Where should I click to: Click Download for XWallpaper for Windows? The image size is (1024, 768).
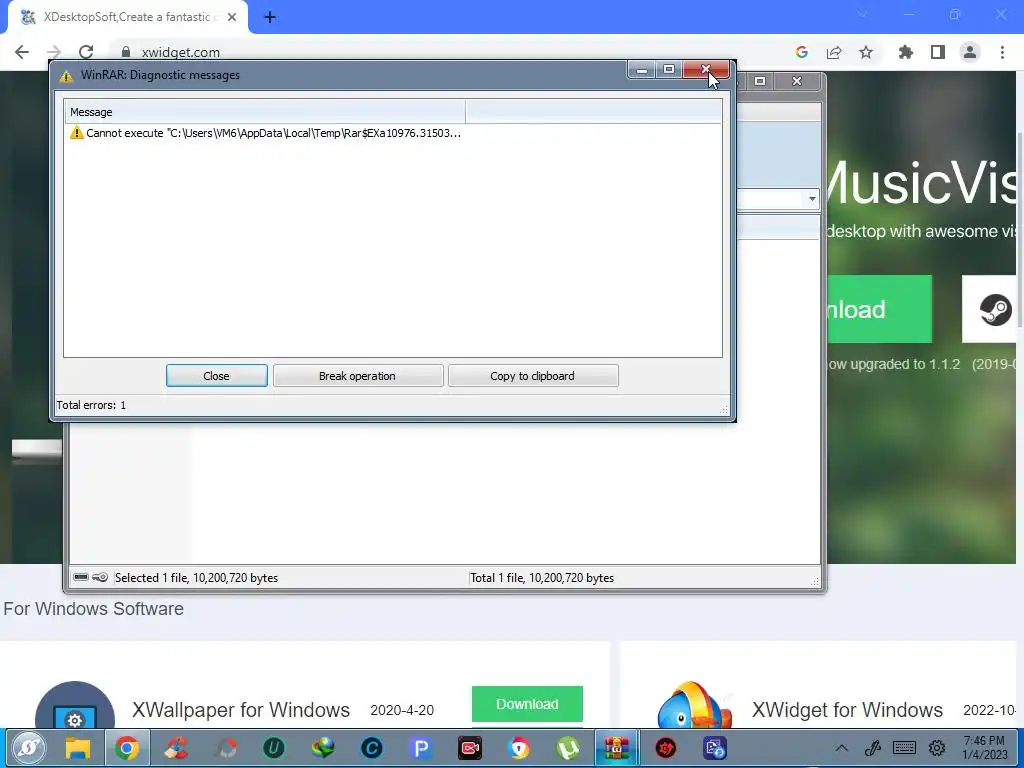(527, 704)
